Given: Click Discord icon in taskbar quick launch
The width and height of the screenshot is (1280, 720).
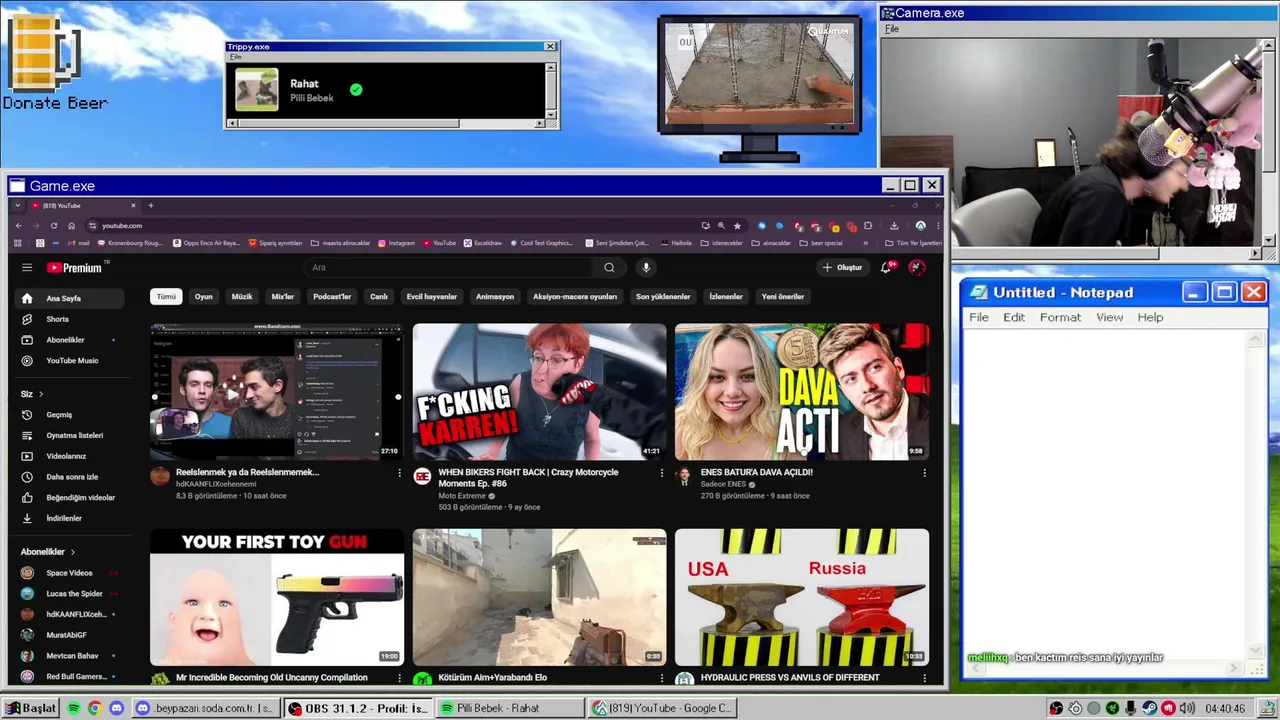Looking at the screenshot, I should (116, 708).
